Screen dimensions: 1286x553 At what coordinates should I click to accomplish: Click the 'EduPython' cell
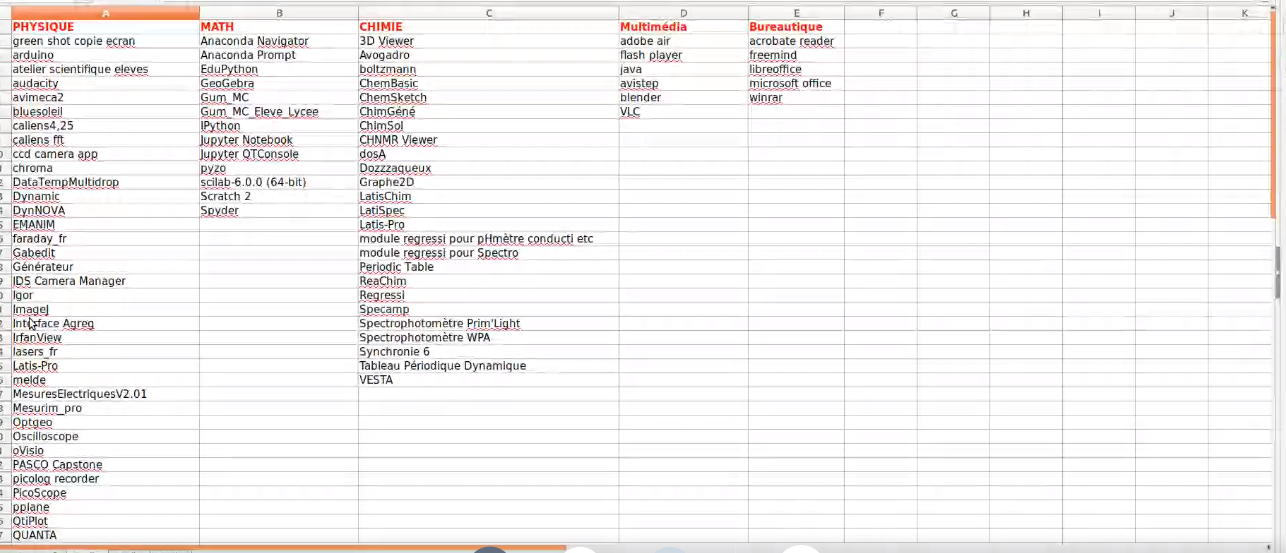coord(279,69)
